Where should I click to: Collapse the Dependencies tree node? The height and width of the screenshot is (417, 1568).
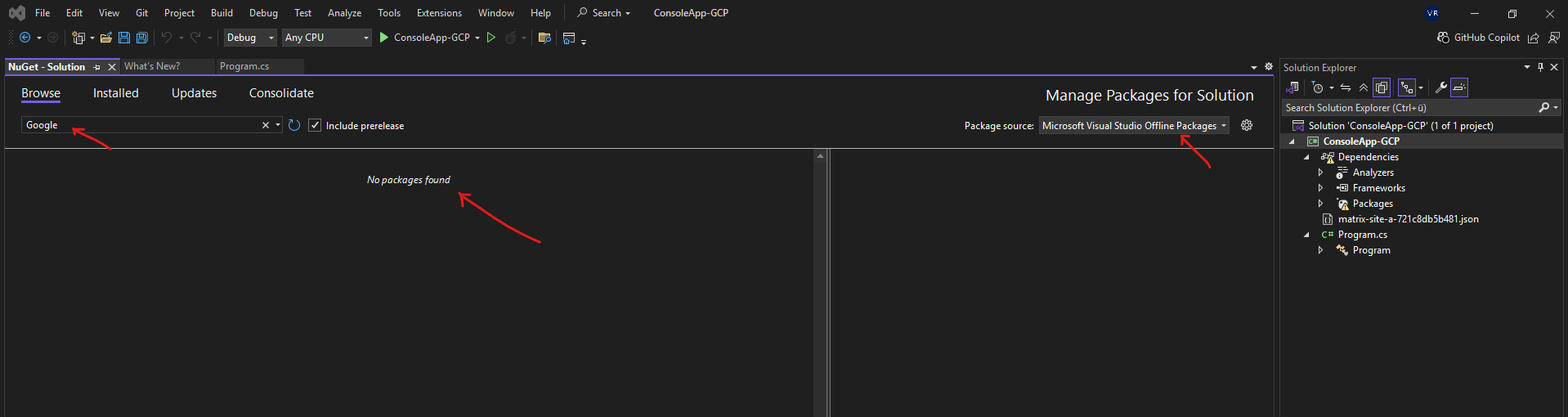tap(1306, 157)
